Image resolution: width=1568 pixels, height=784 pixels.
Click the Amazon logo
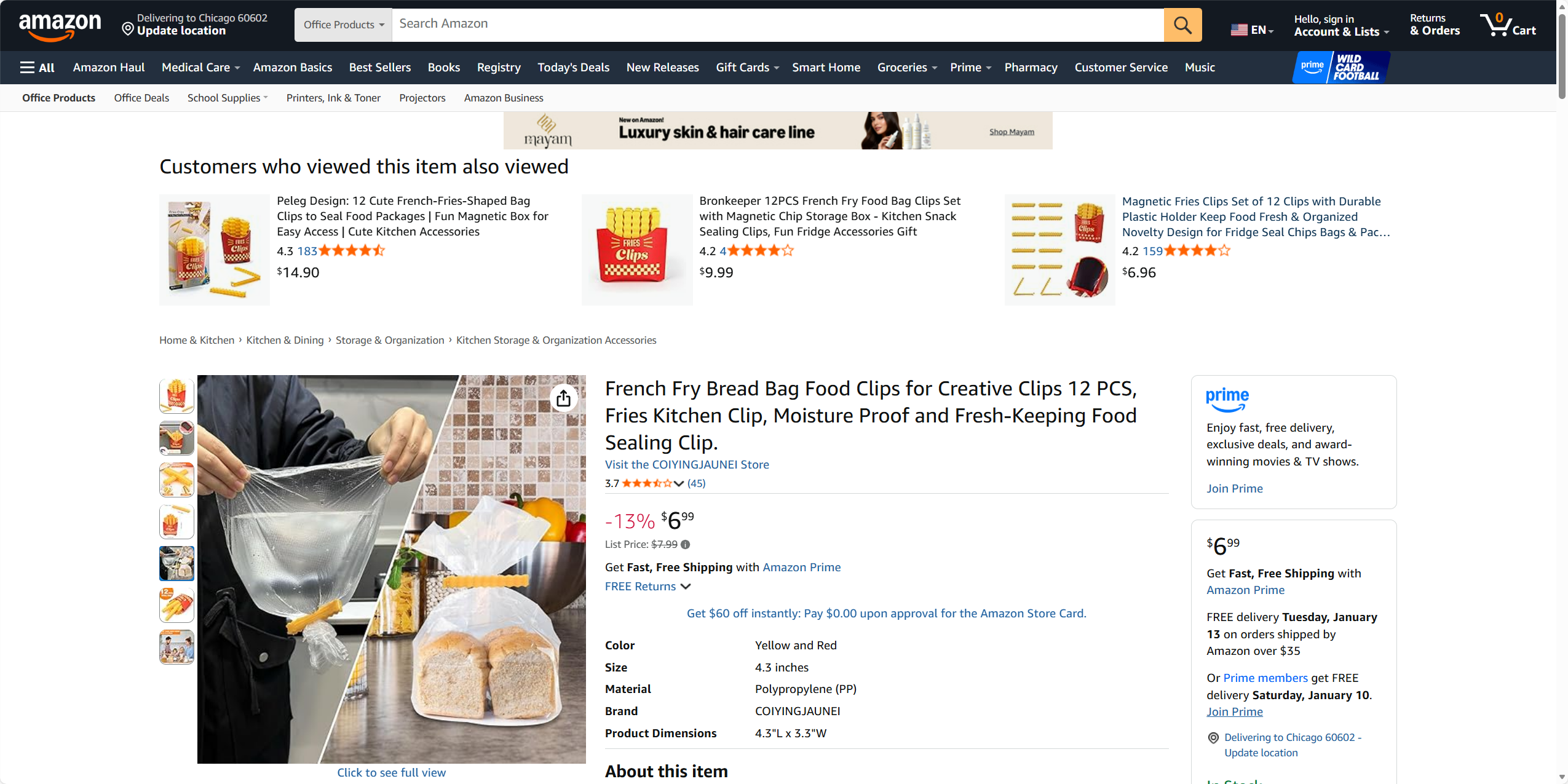tap(60, 26)
